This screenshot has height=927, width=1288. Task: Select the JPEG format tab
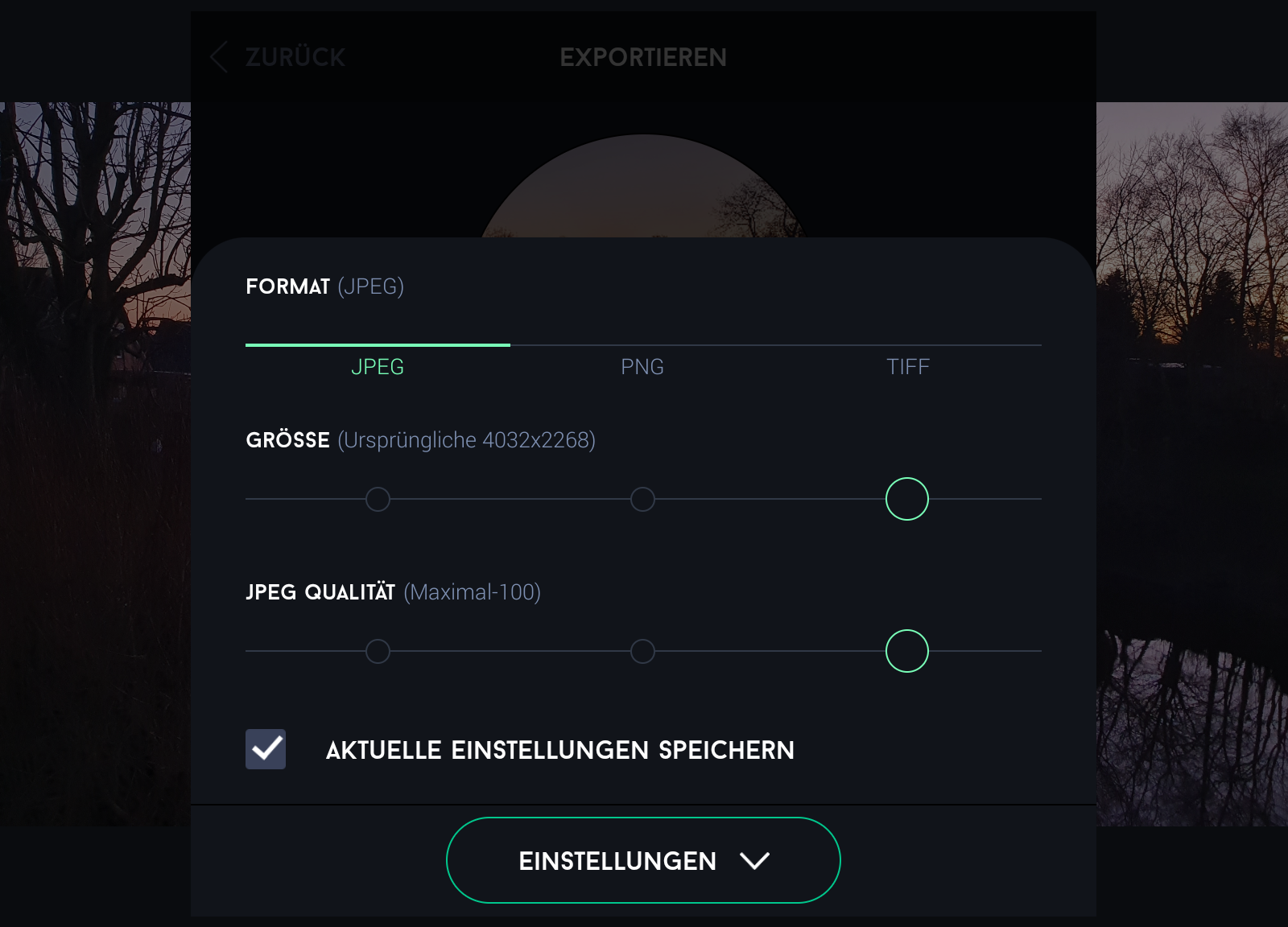tap(378, 367)
